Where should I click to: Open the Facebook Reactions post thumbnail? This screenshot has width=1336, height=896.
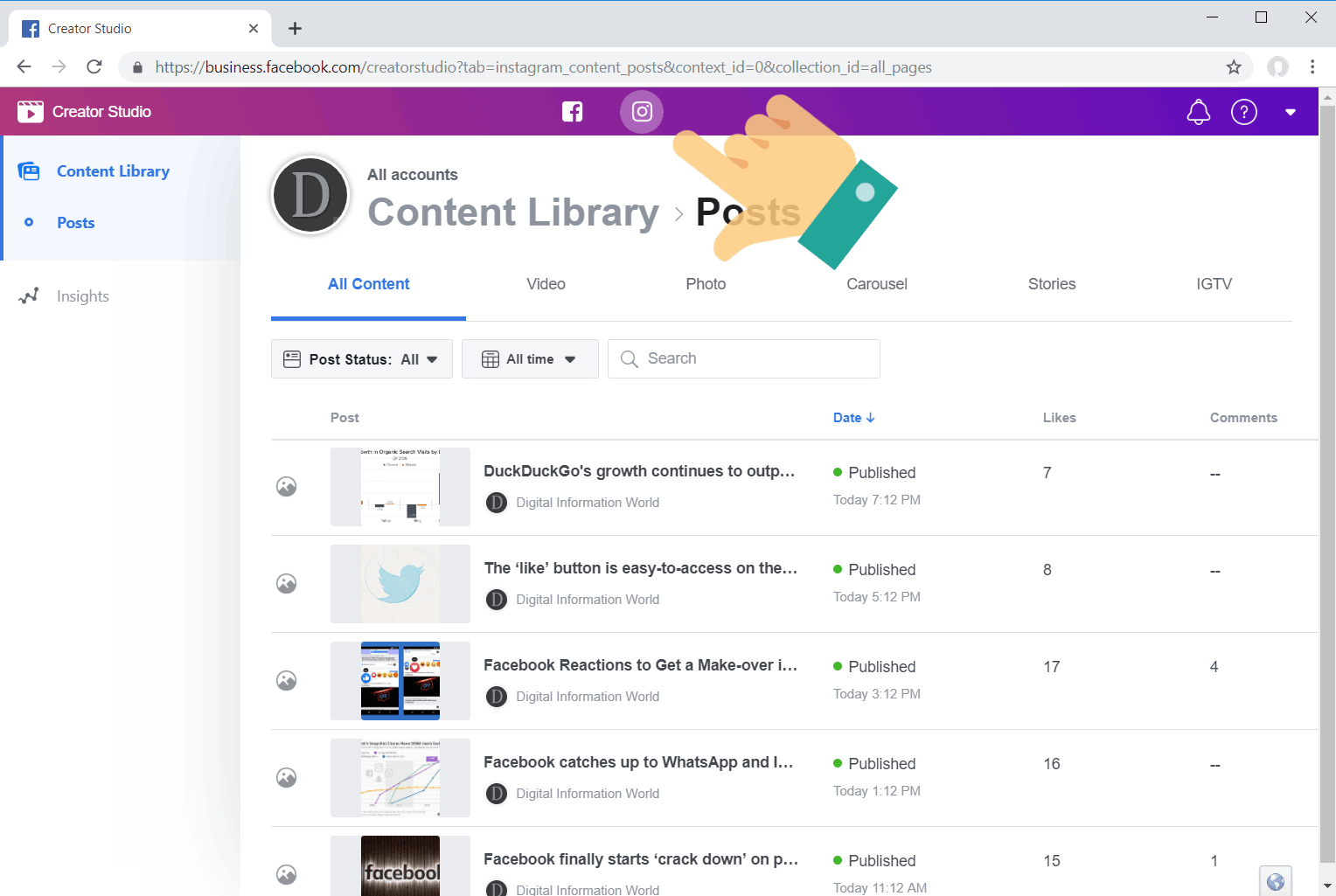tap(400, 681)
